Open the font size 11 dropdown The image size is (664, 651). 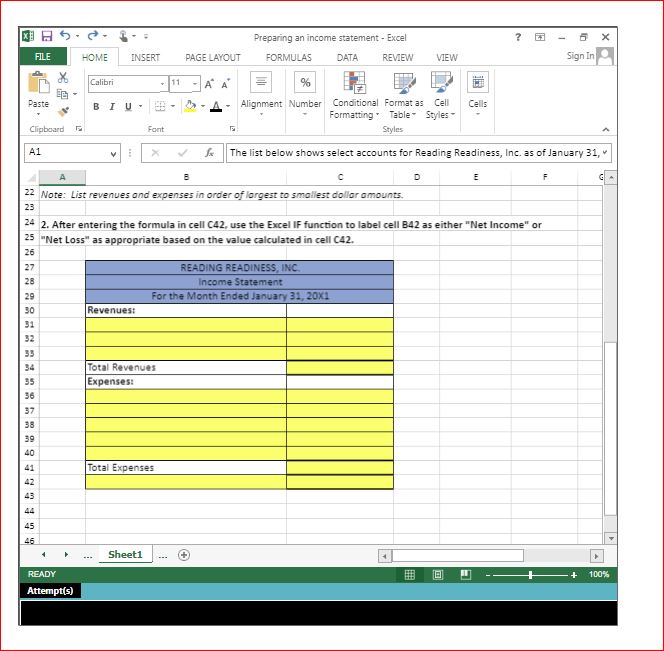[x=195, y=84]
